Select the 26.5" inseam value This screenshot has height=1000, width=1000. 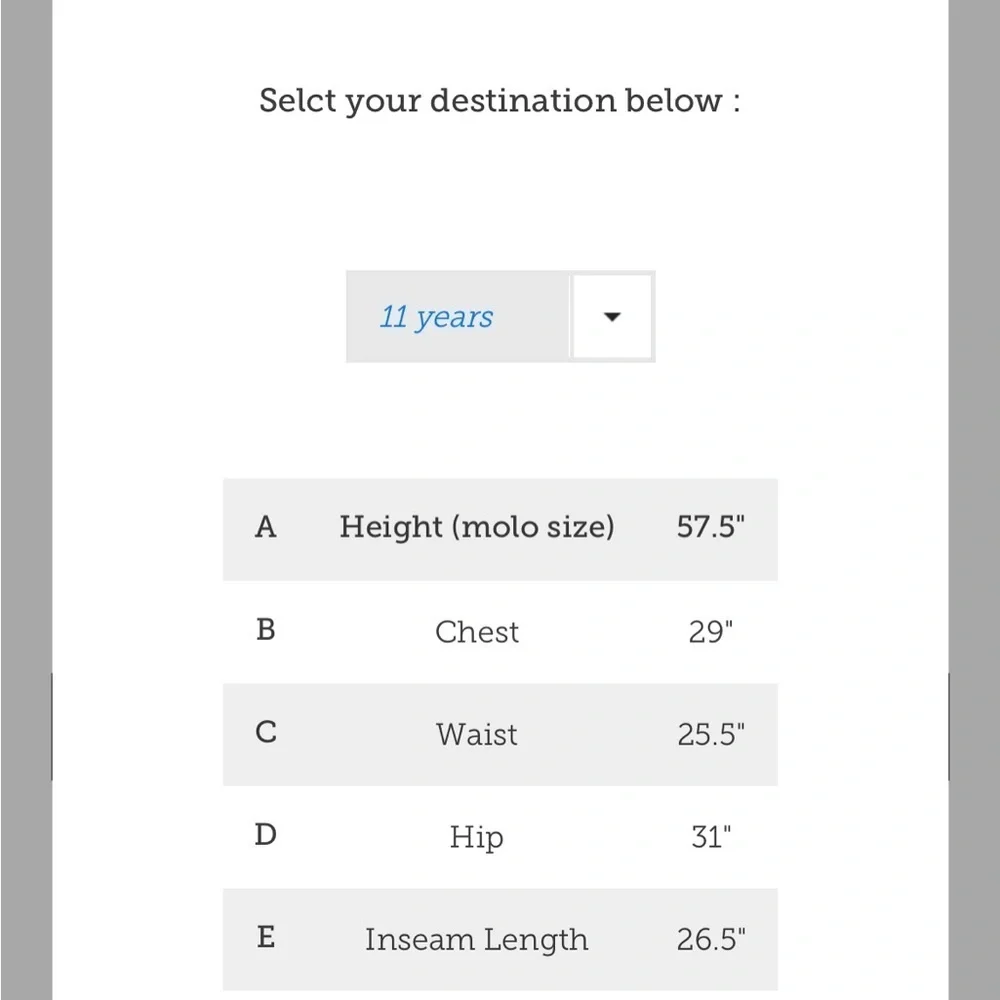click(710, 939)
